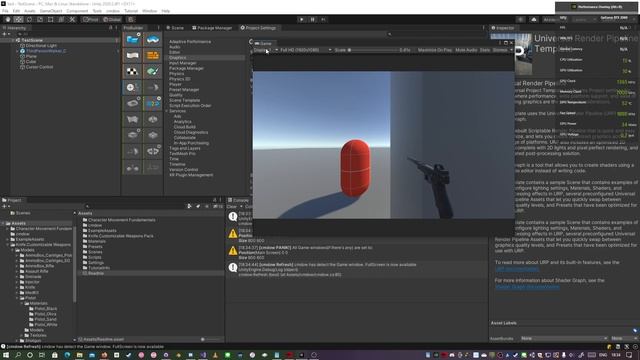Select the Rect tool in toolbar
Image resolution: width=640 pixels, height=360 pixels.
pyautogui.click(x=51, y=20)
